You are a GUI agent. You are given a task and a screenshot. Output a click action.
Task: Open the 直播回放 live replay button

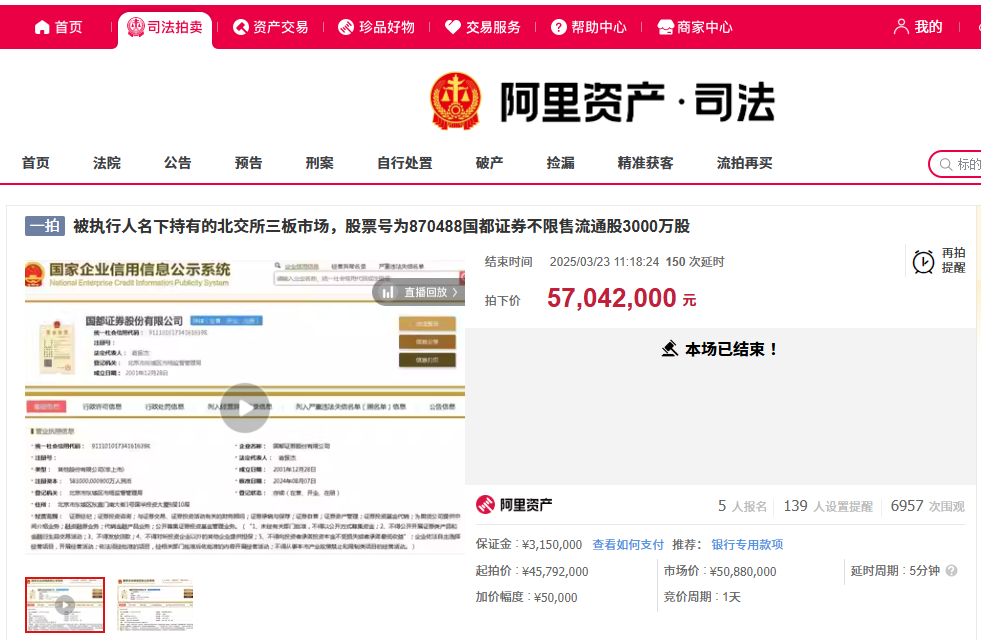[419, 292]
